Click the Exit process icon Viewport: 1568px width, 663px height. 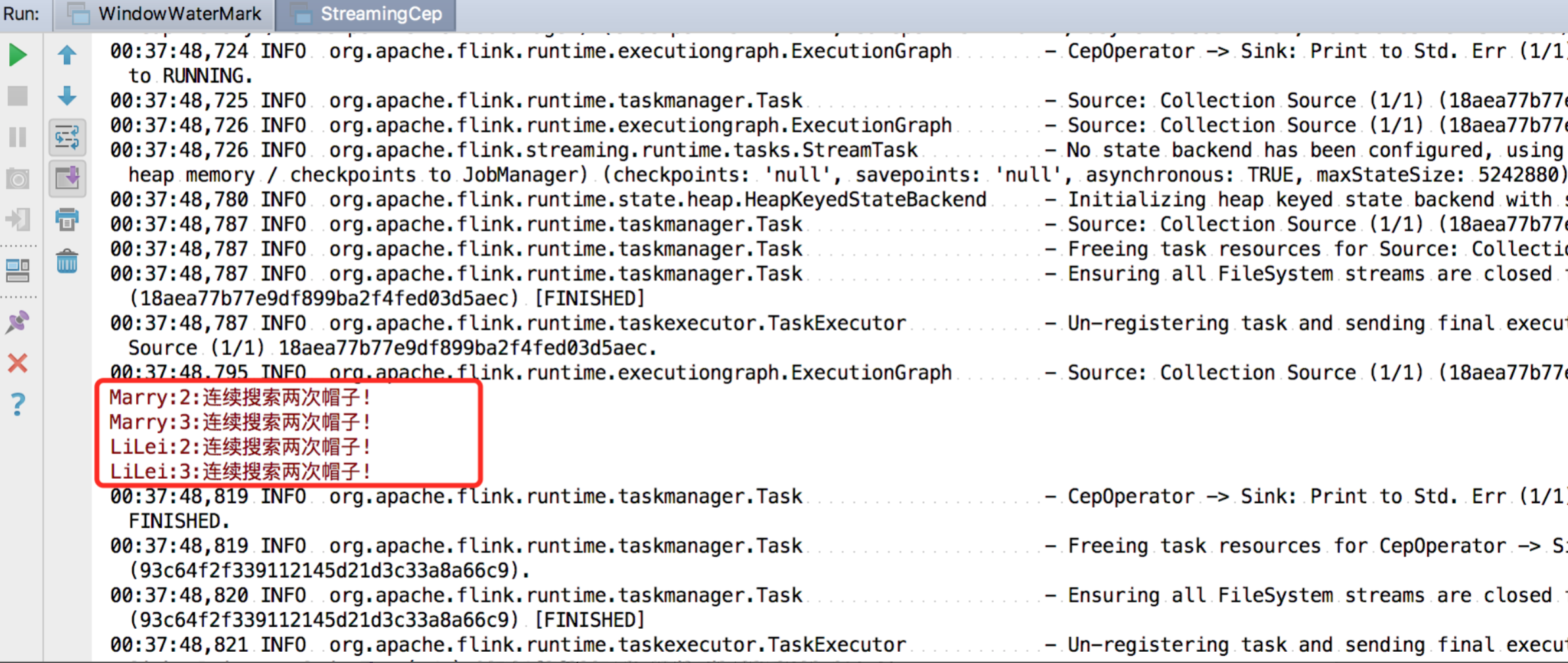tap(18, 219)
